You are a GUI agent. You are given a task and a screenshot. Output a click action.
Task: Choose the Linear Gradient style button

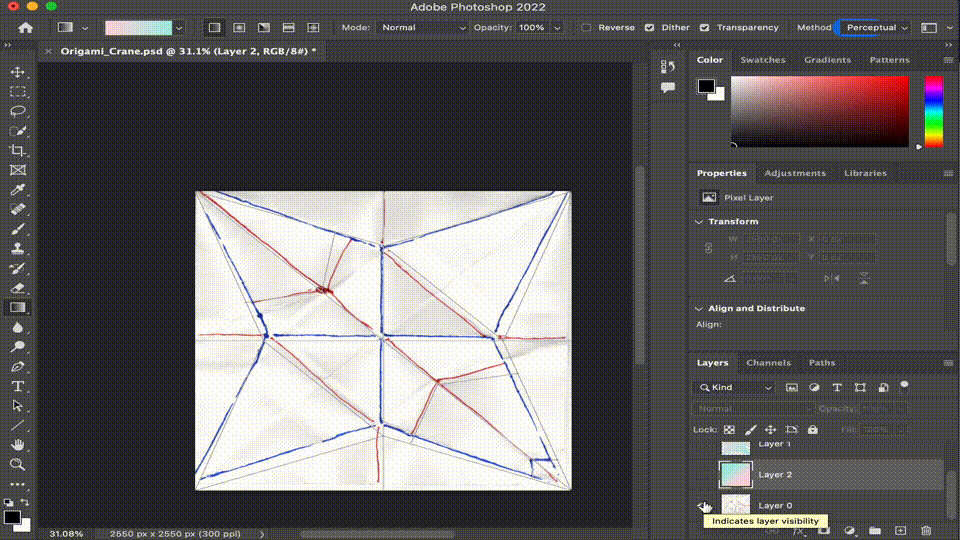[x=214, y=28]
